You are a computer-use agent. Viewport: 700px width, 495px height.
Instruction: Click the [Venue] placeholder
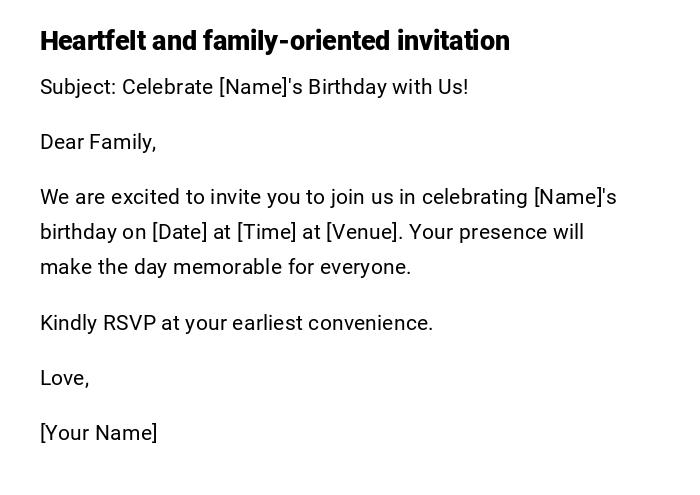(x=364, y=232)
